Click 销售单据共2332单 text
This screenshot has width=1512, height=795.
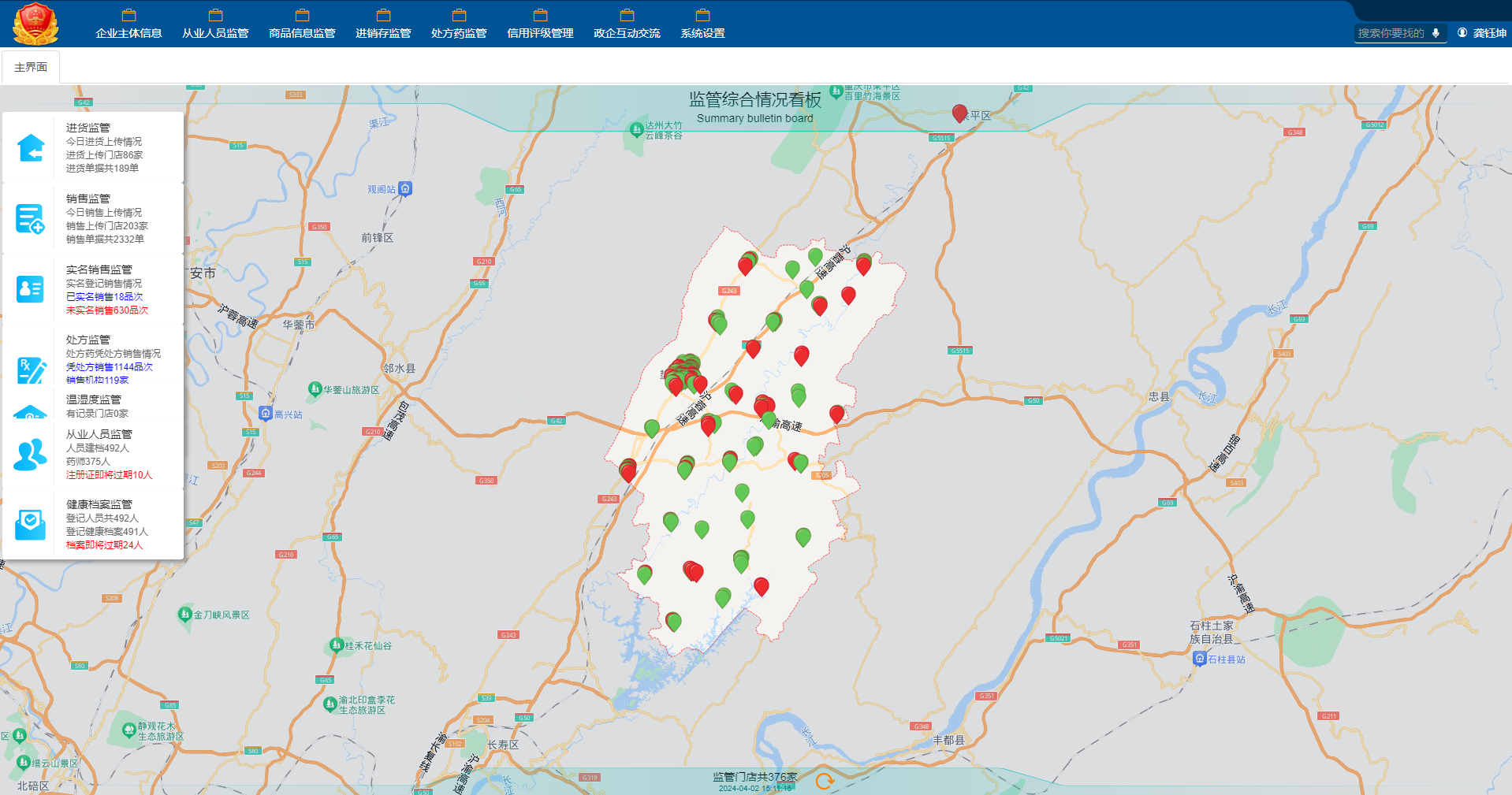click(106, 240)
